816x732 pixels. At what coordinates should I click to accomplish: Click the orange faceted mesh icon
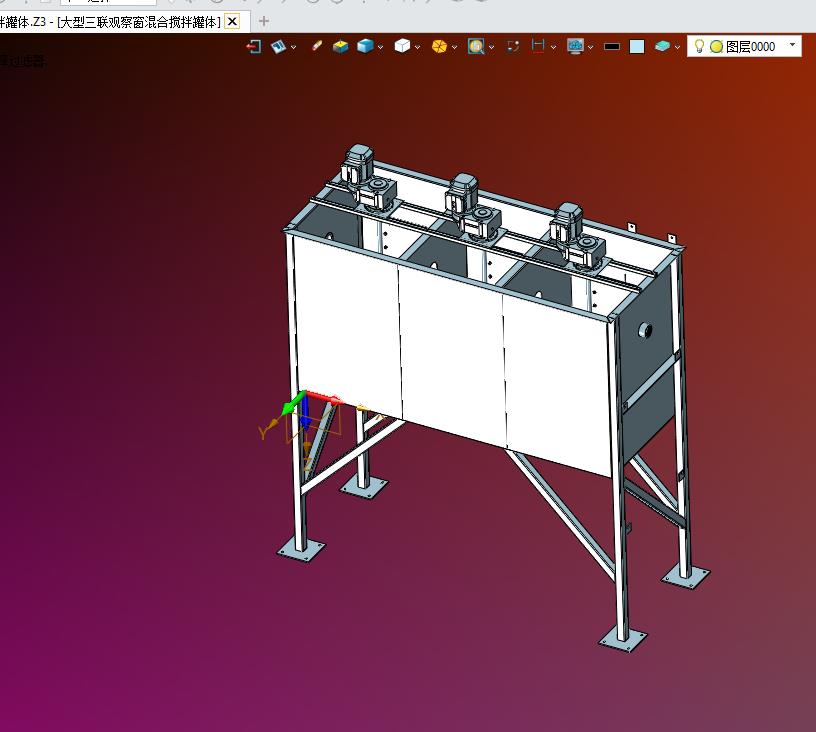pyautogui.click(x=439, y=46)
